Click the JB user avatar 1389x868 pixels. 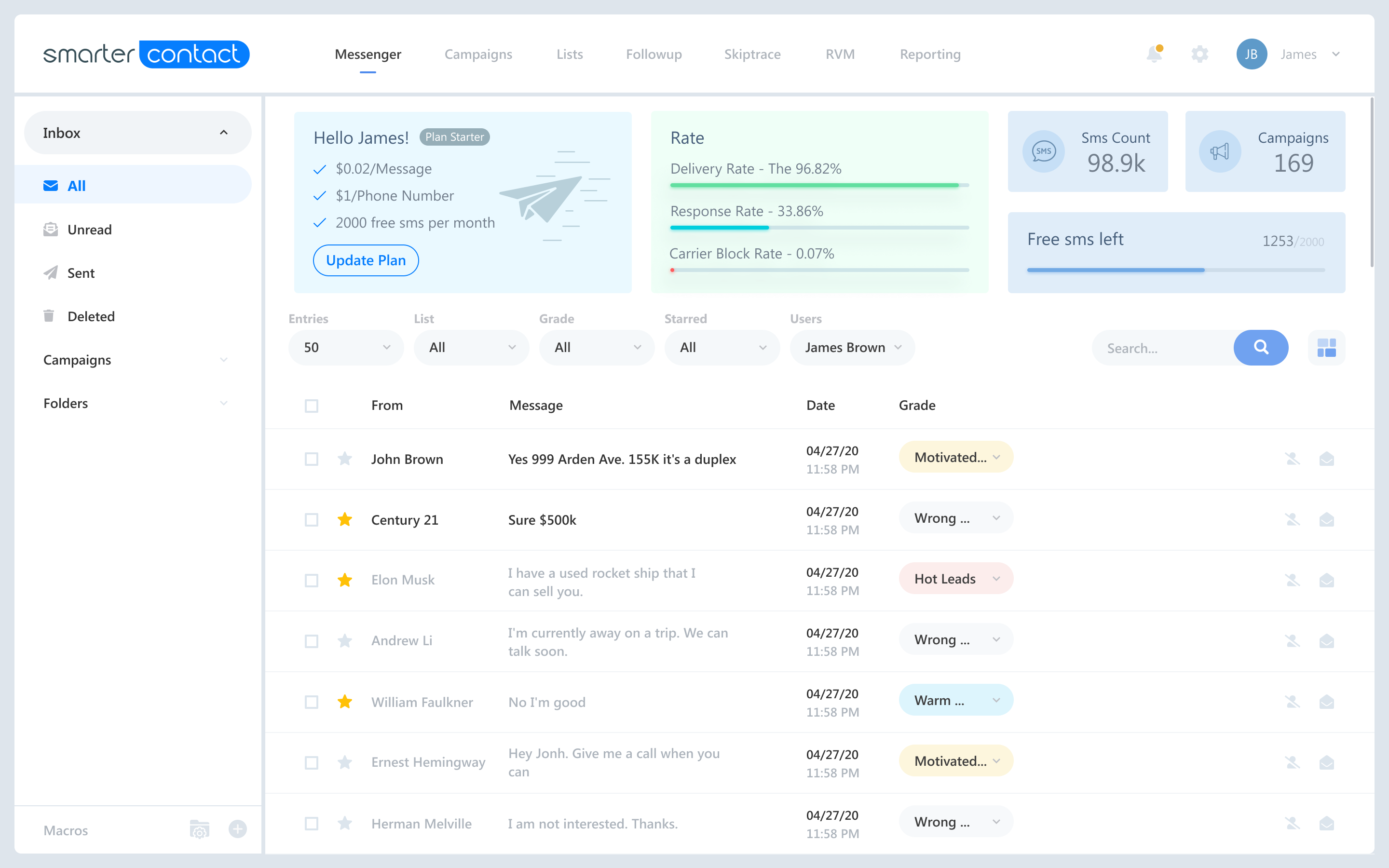pyautogui.click(x=1251, y=54)
